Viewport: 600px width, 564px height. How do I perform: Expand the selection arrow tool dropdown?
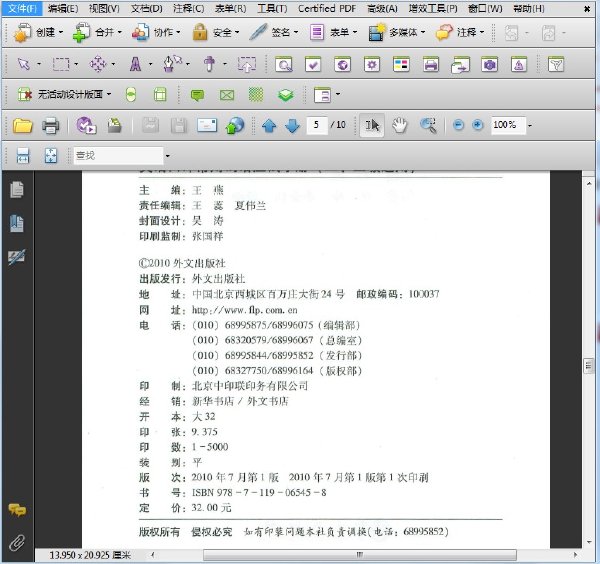pyautogui.click(x=39, y=64)
